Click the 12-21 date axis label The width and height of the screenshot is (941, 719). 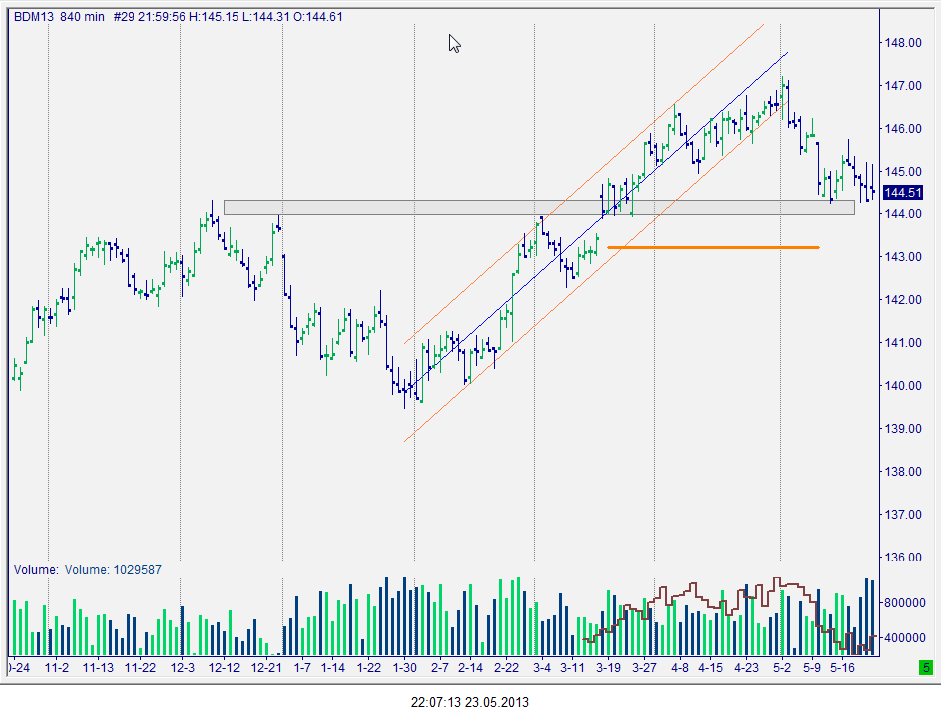point(266,667)
